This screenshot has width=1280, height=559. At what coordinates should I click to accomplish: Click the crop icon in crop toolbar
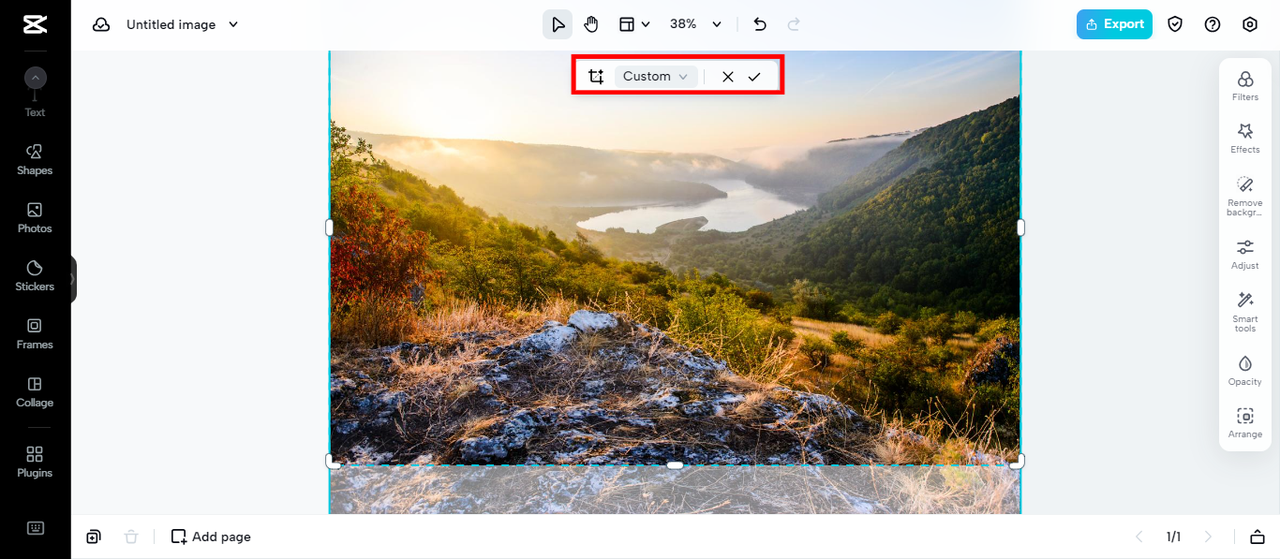point(596,76)
